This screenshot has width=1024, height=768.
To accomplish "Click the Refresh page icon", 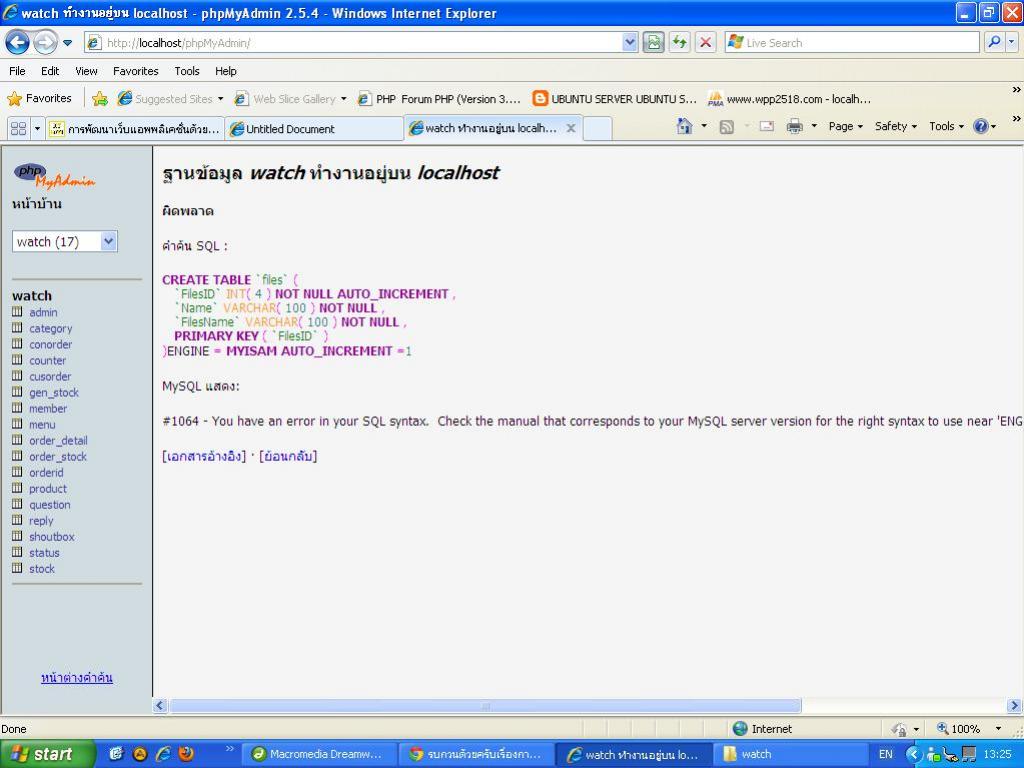I will 680,43.
